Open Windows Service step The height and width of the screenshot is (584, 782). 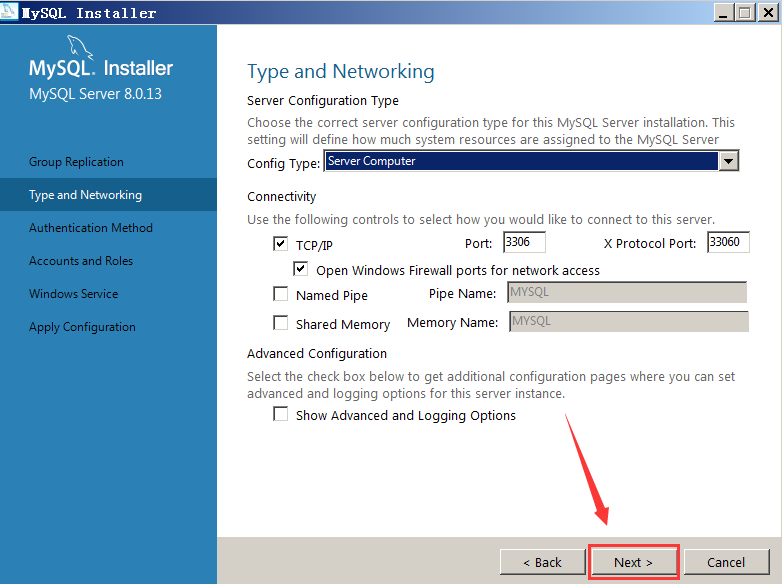pyautogui.click(x=73, y=294)
